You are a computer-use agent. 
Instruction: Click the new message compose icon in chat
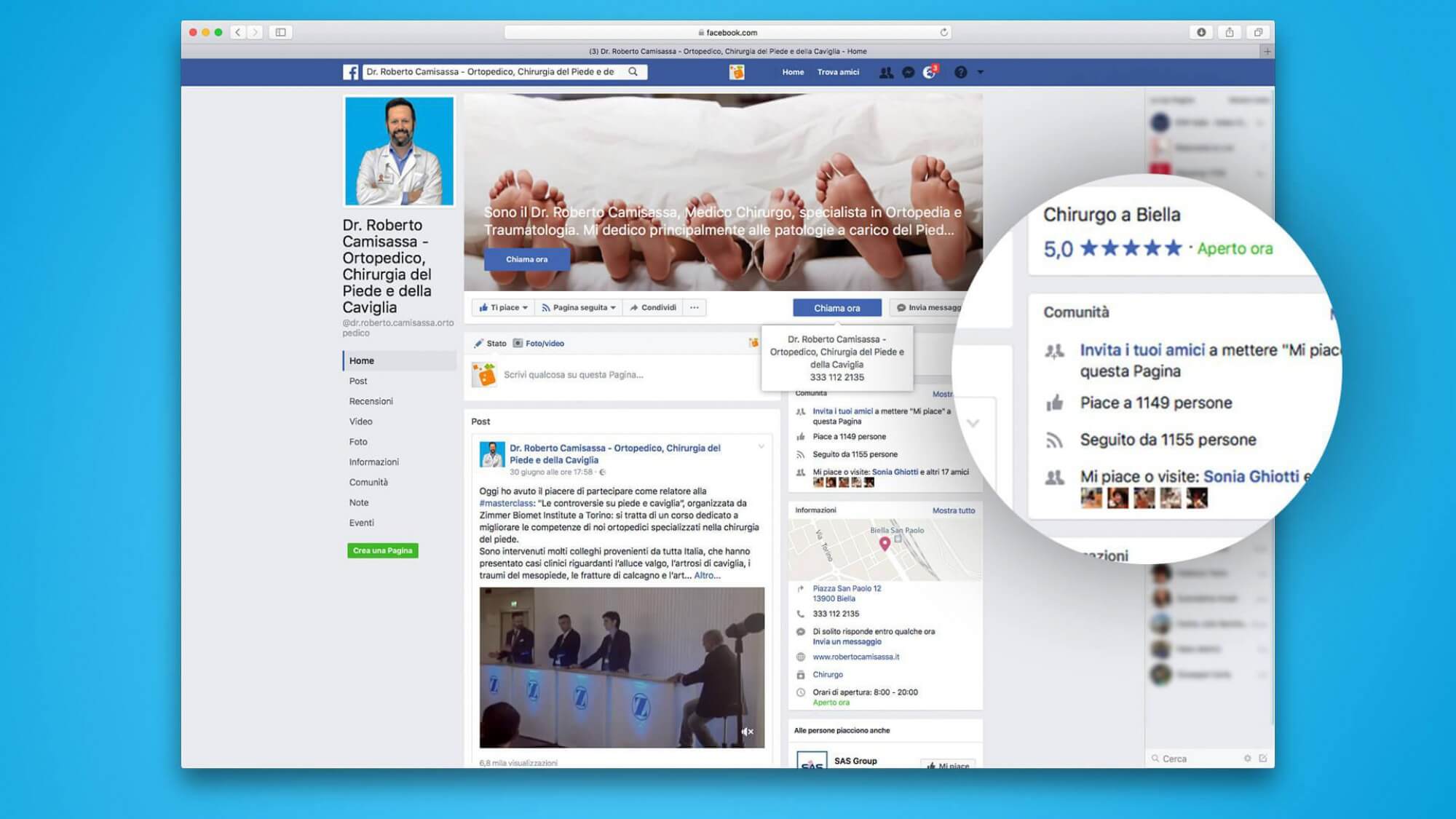click(x=1263, y=759)
